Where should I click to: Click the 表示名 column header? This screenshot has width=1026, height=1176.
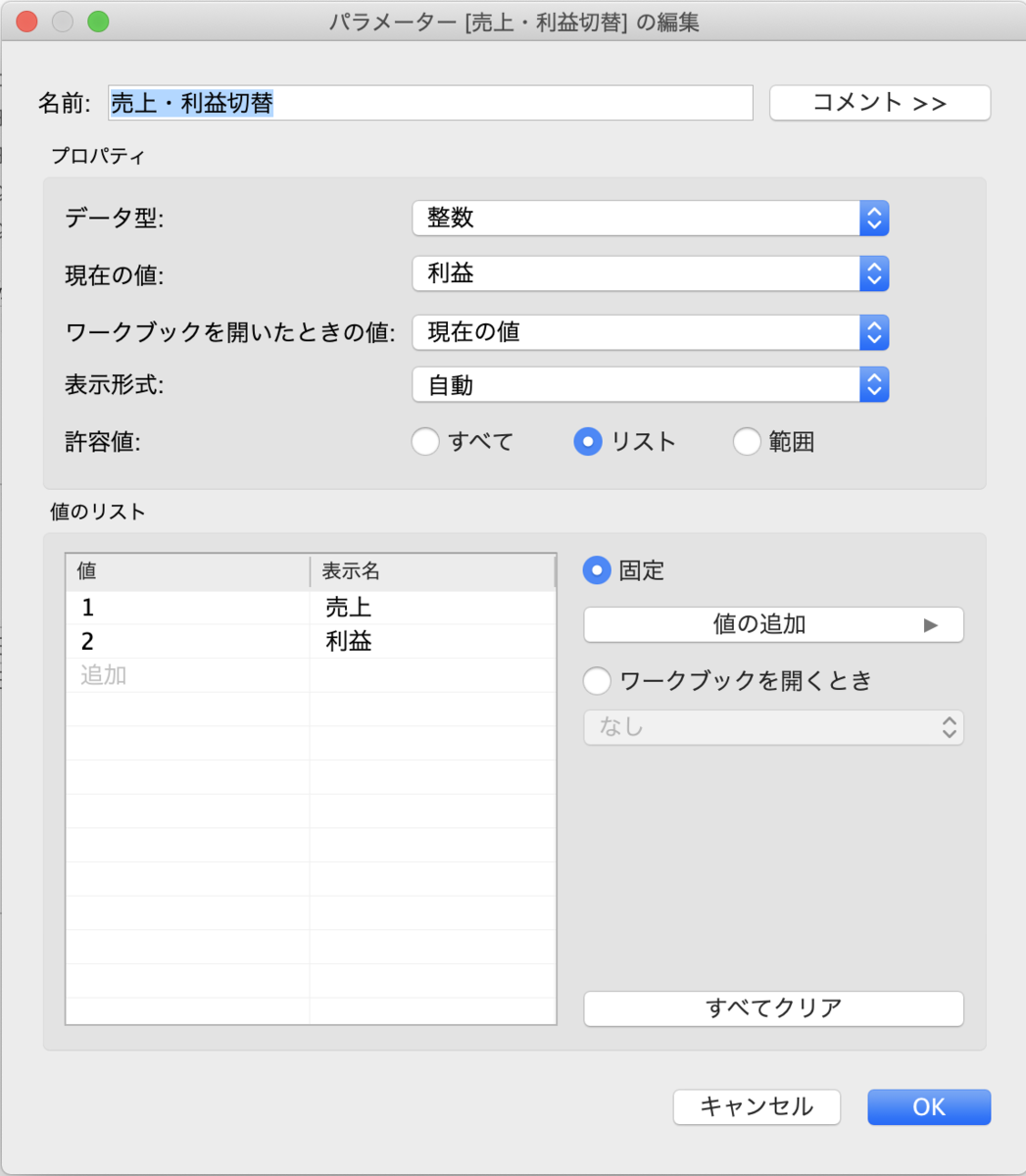[433, 571]
